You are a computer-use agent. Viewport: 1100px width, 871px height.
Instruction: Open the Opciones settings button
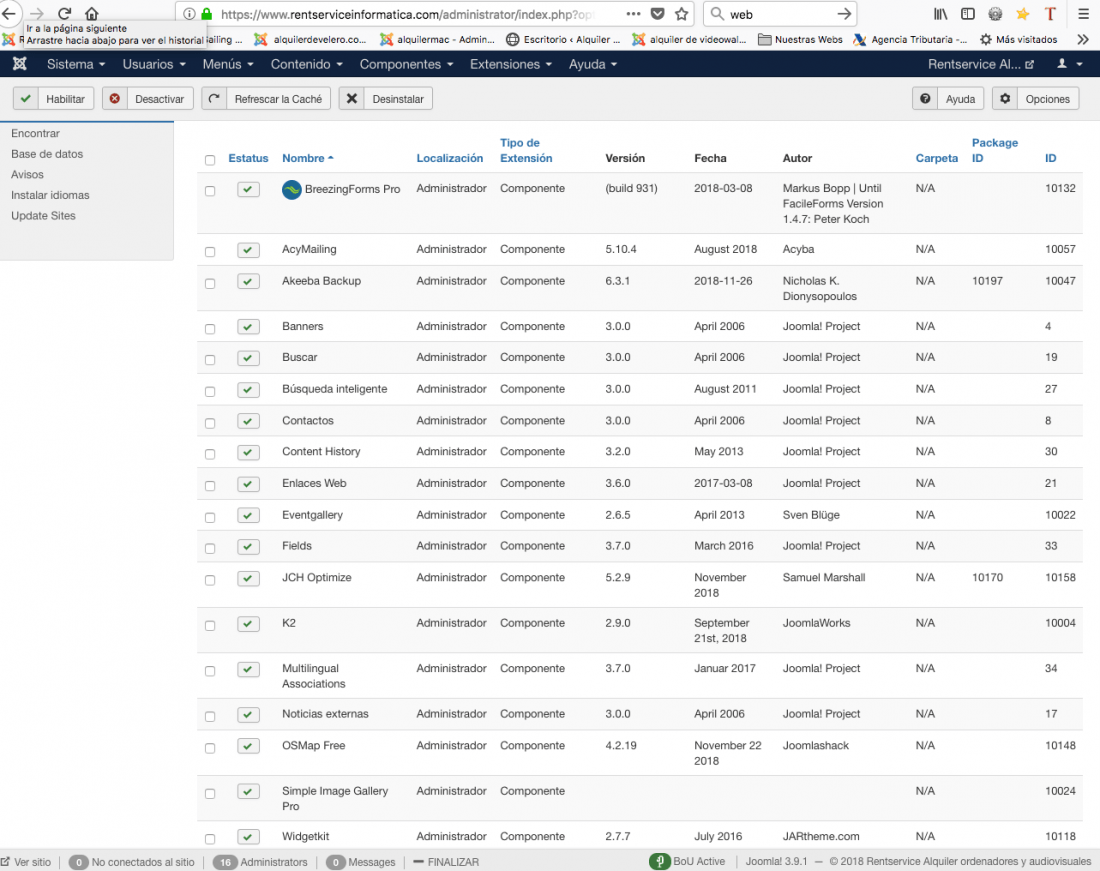pos(1035,99)
